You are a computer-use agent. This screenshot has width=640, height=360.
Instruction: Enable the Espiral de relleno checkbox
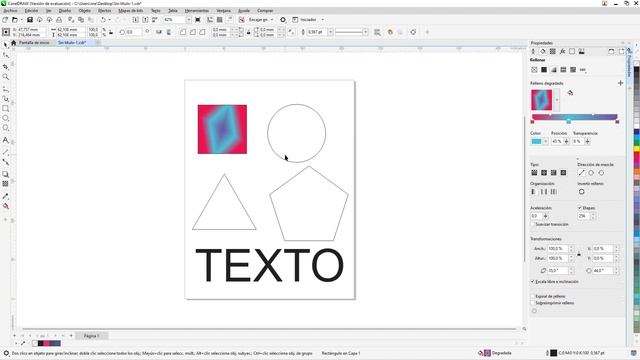tap(533, 296)
